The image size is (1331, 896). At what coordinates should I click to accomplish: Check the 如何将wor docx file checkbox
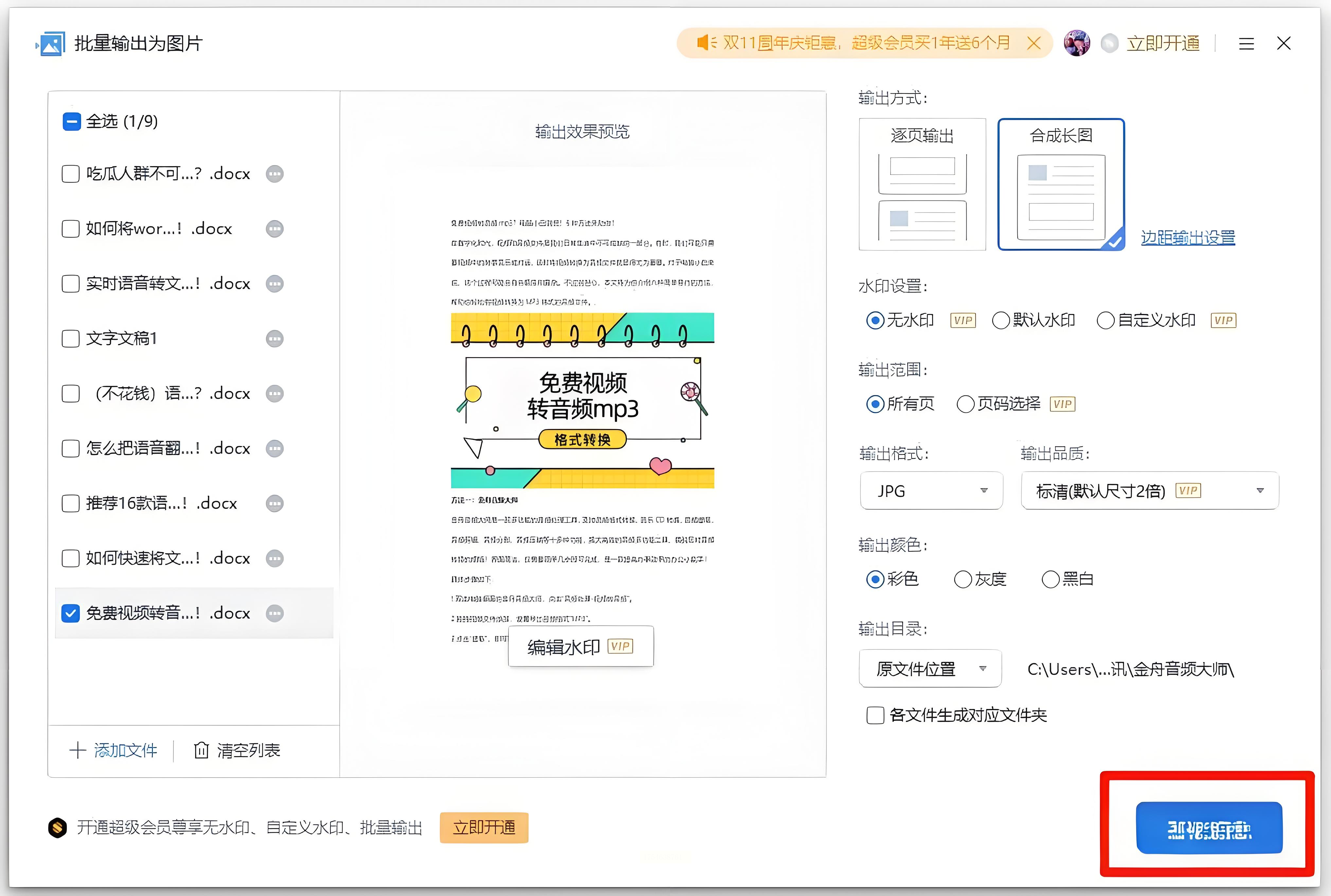pyautogui.click(x=70, y=229)
